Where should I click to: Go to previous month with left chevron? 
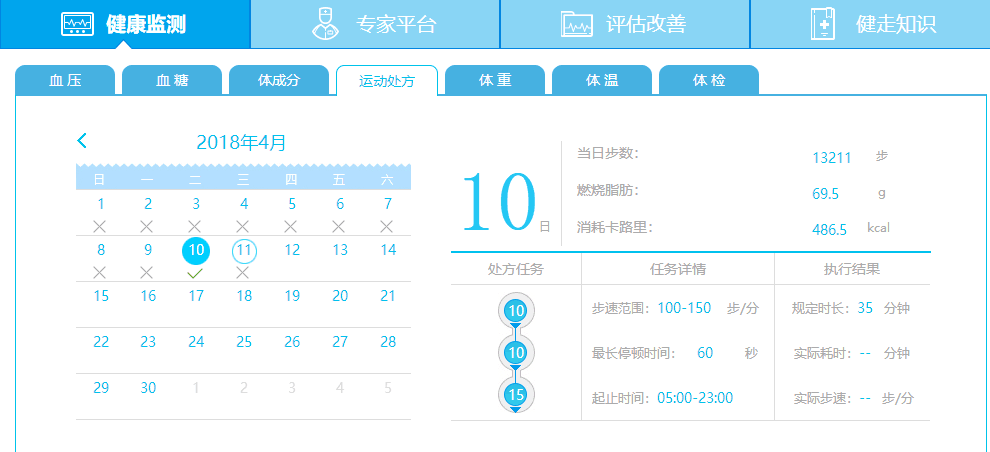81,141
